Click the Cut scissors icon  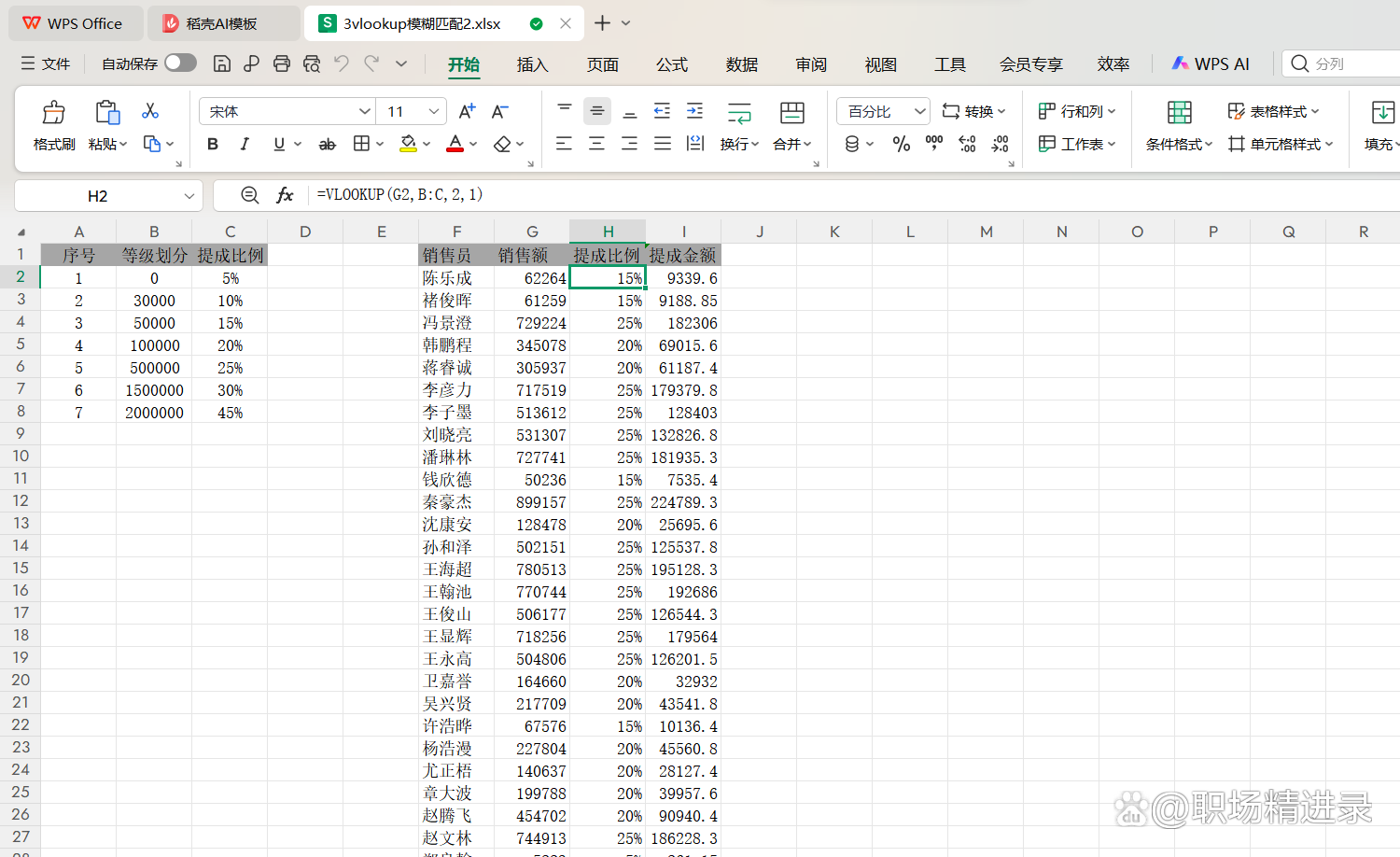pyautogui.click(x=150, y=111)
